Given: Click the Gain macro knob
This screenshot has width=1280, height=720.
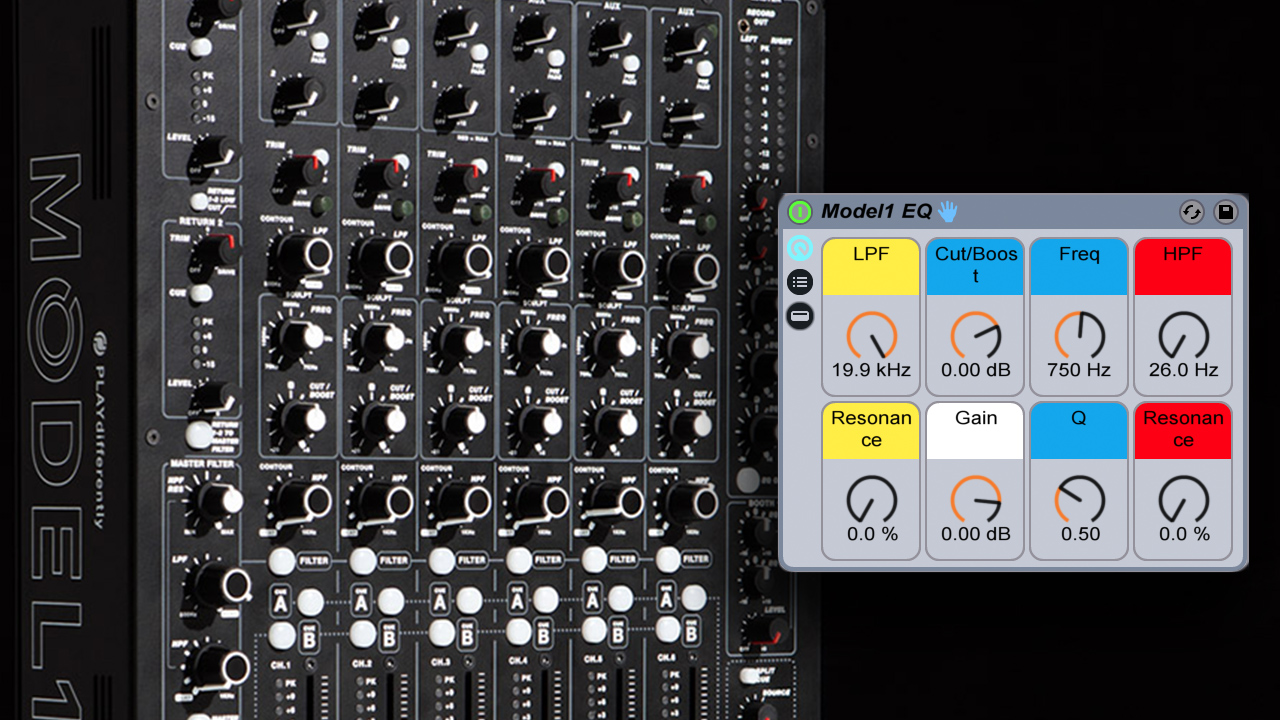Looking at the screenshot, I should 976,499.
